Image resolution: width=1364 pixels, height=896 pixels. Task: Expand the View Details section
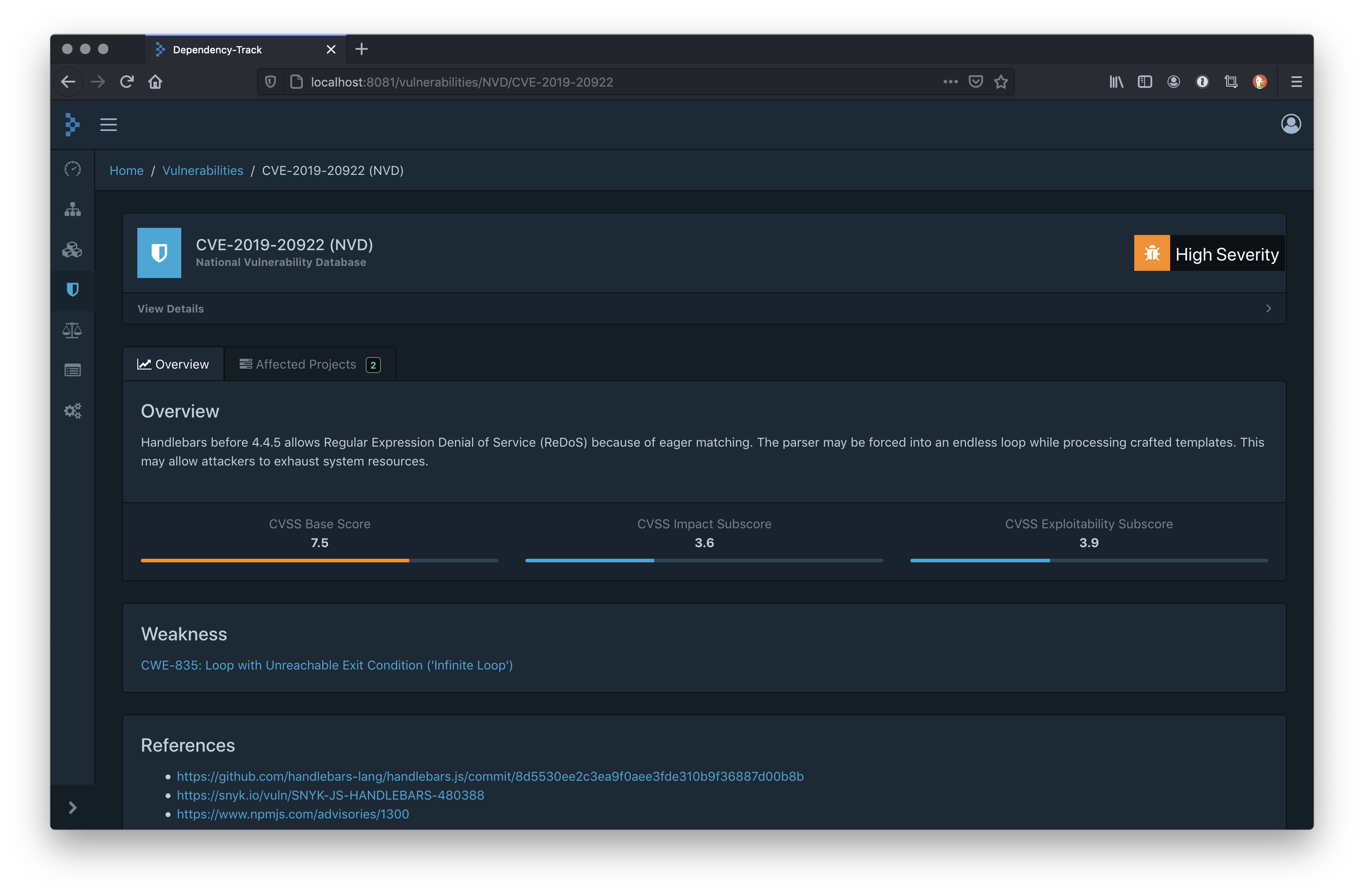pos(704,308)
